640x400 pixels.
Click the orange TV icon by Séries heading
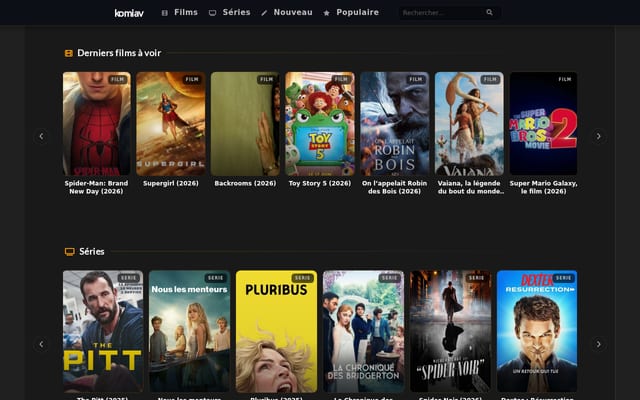coord(69,252)
